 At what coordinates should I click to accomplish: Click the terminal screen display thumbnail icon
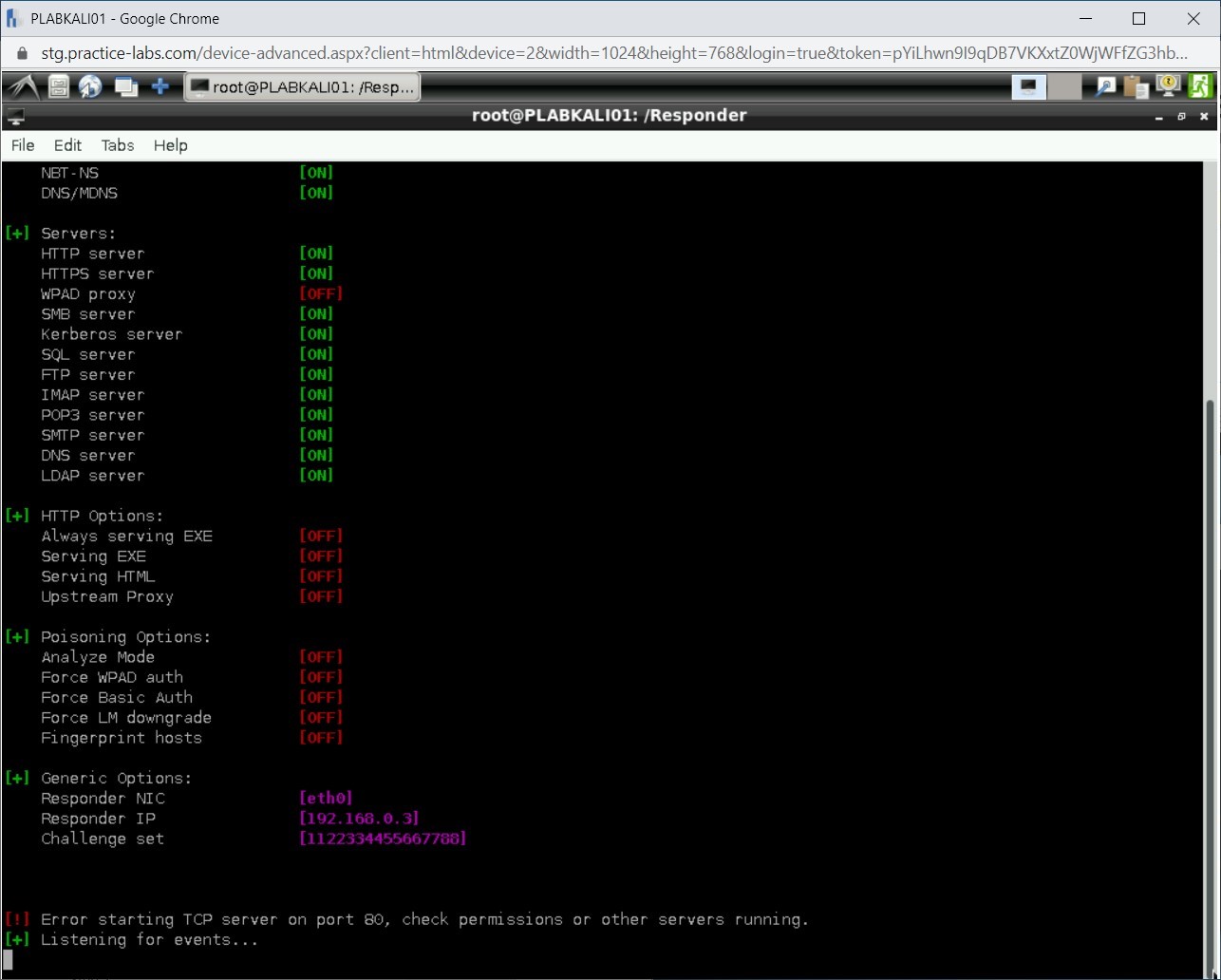pos(1028,85)
